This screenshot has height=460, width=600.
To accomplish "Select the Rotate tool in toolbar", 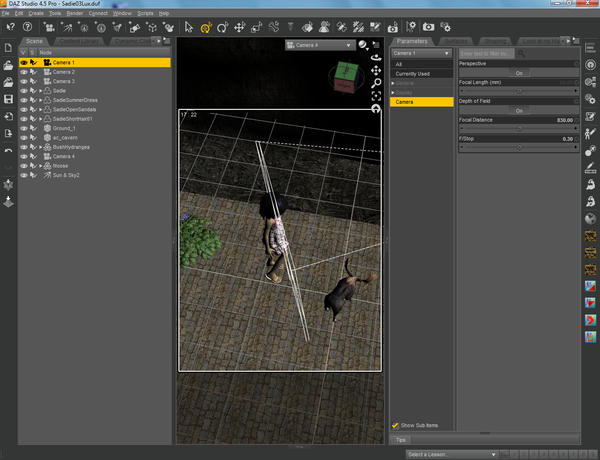I will pos(220,27).
